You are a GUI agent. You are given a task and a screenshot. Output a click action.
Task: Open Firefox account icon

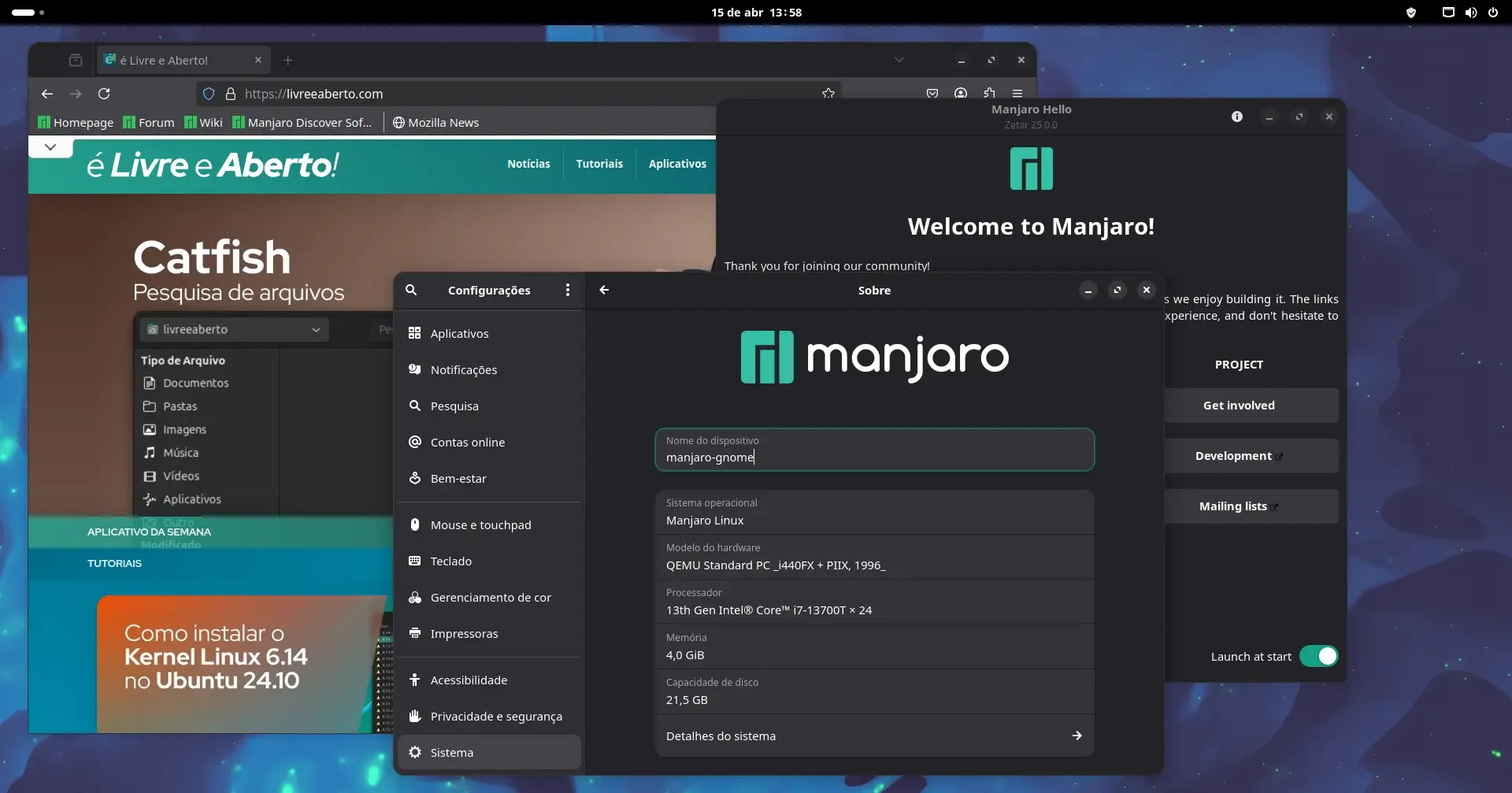click(x=961, y=94)
